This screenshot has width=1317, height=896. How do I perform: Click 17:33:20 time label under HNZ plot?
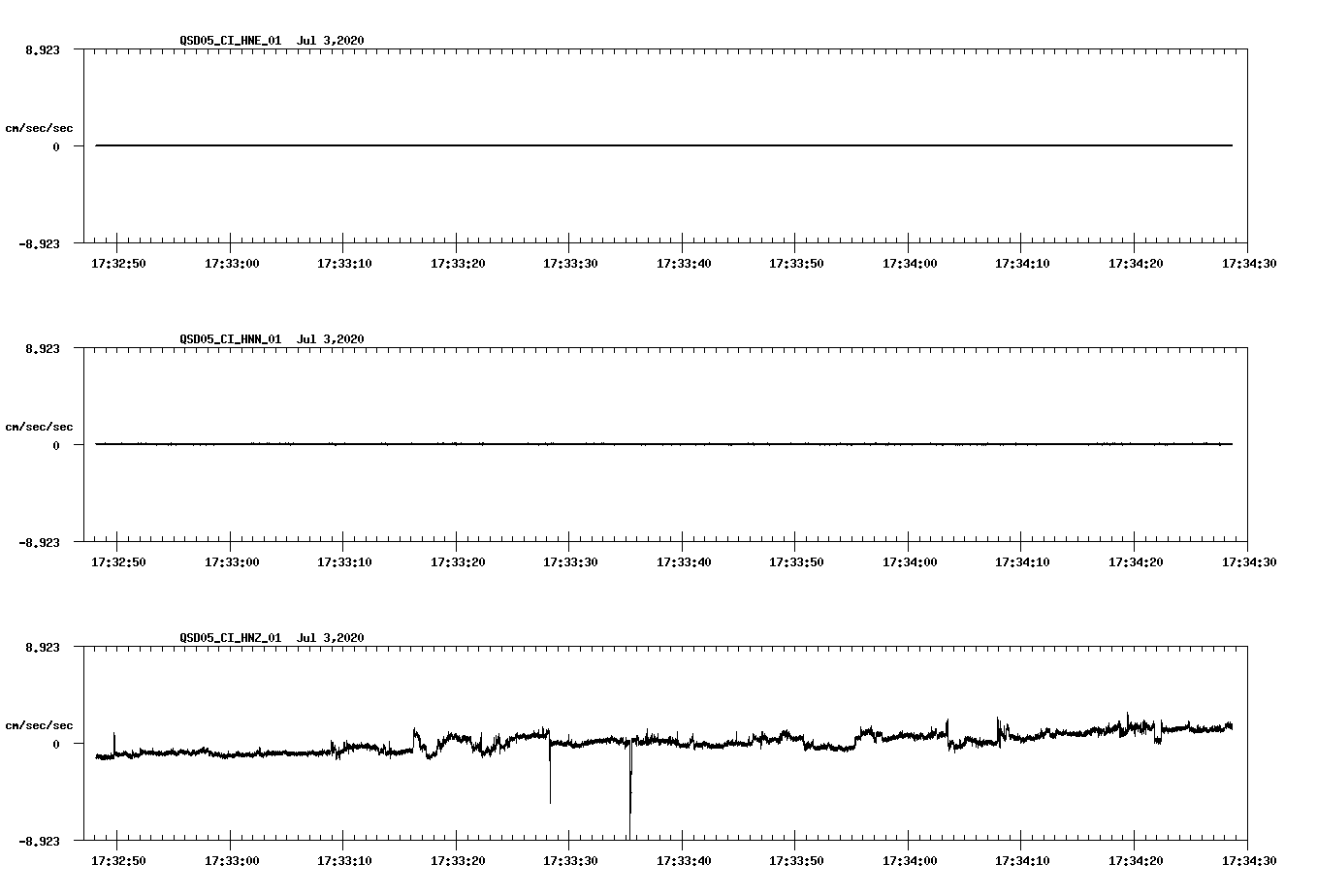pyautogui.click(x=458, y=860)
